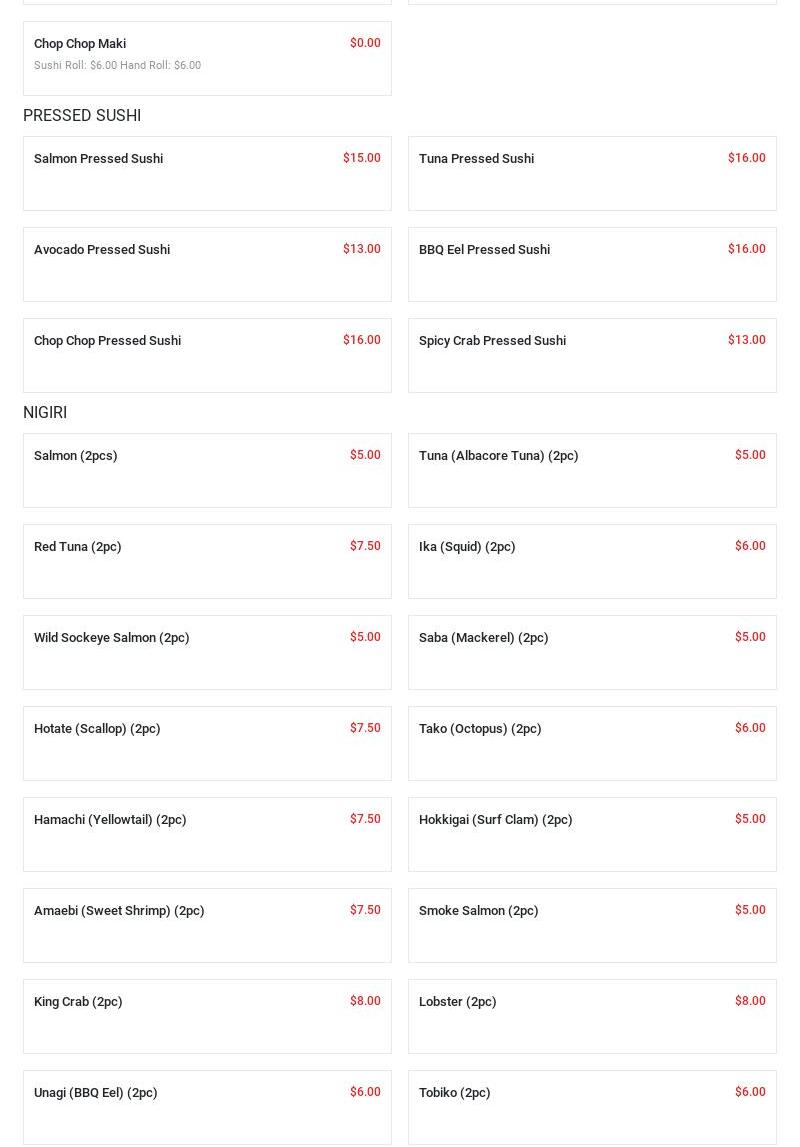This screenshot has width=800, height=1147.
Task: Pick Tako (Octopus) nigiri
Action: (x=480, y=729)
